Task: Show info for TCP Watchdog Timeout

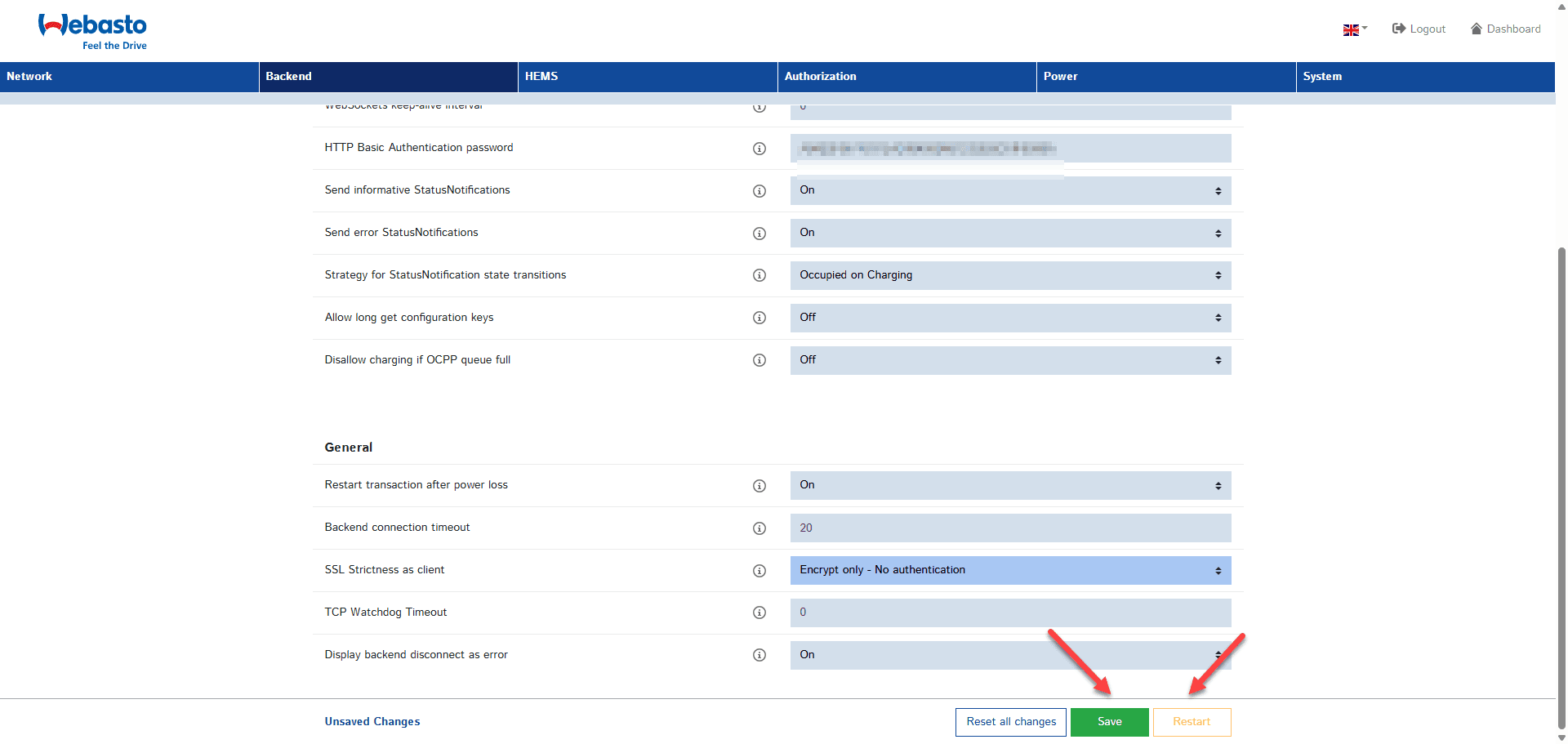Action: pyautogui.click(x=759, y=613)
